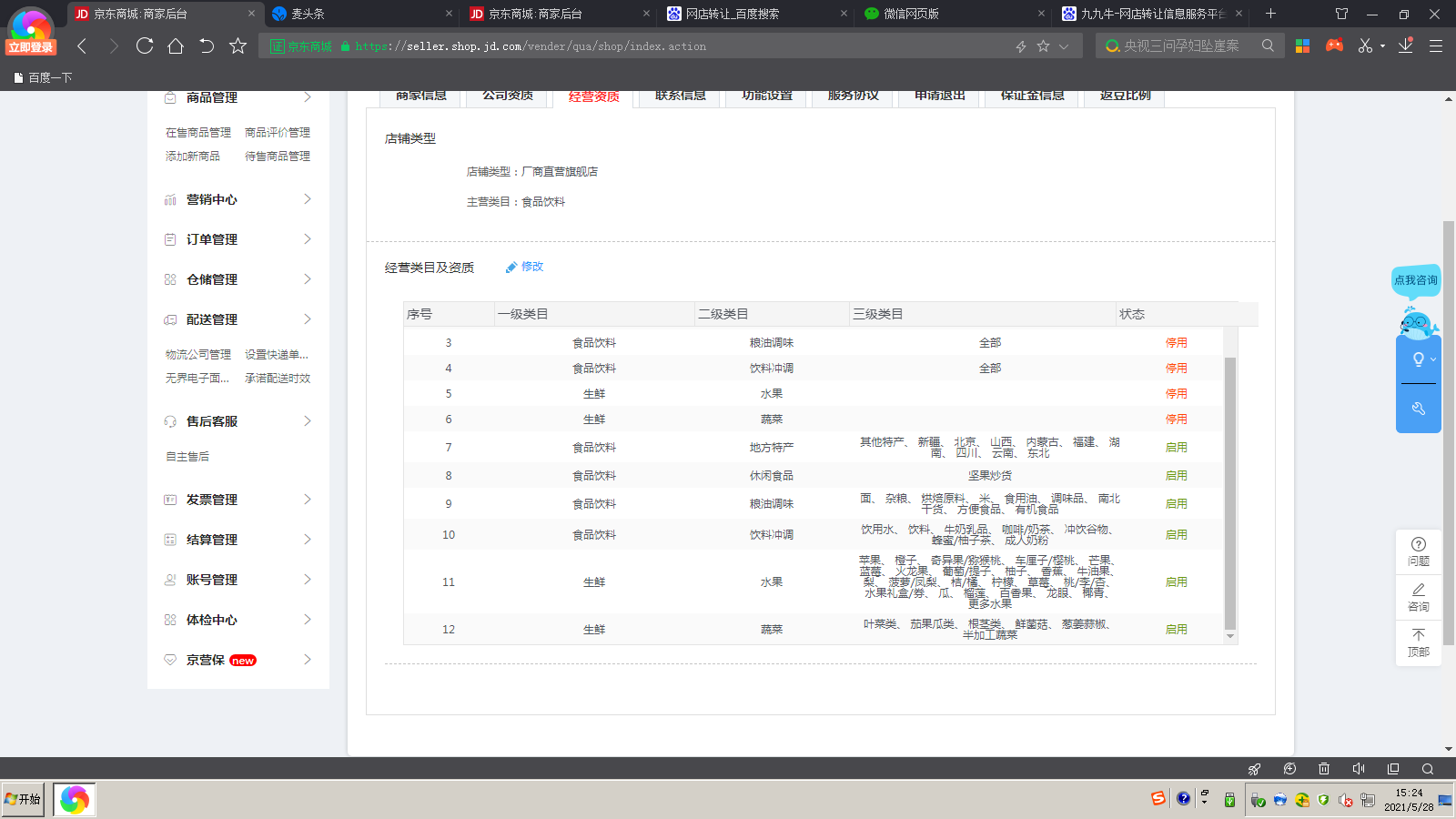The image size is (1456, 819).
Task: Switch to the 返豆比例 tab
Action: coord(1125,97)
